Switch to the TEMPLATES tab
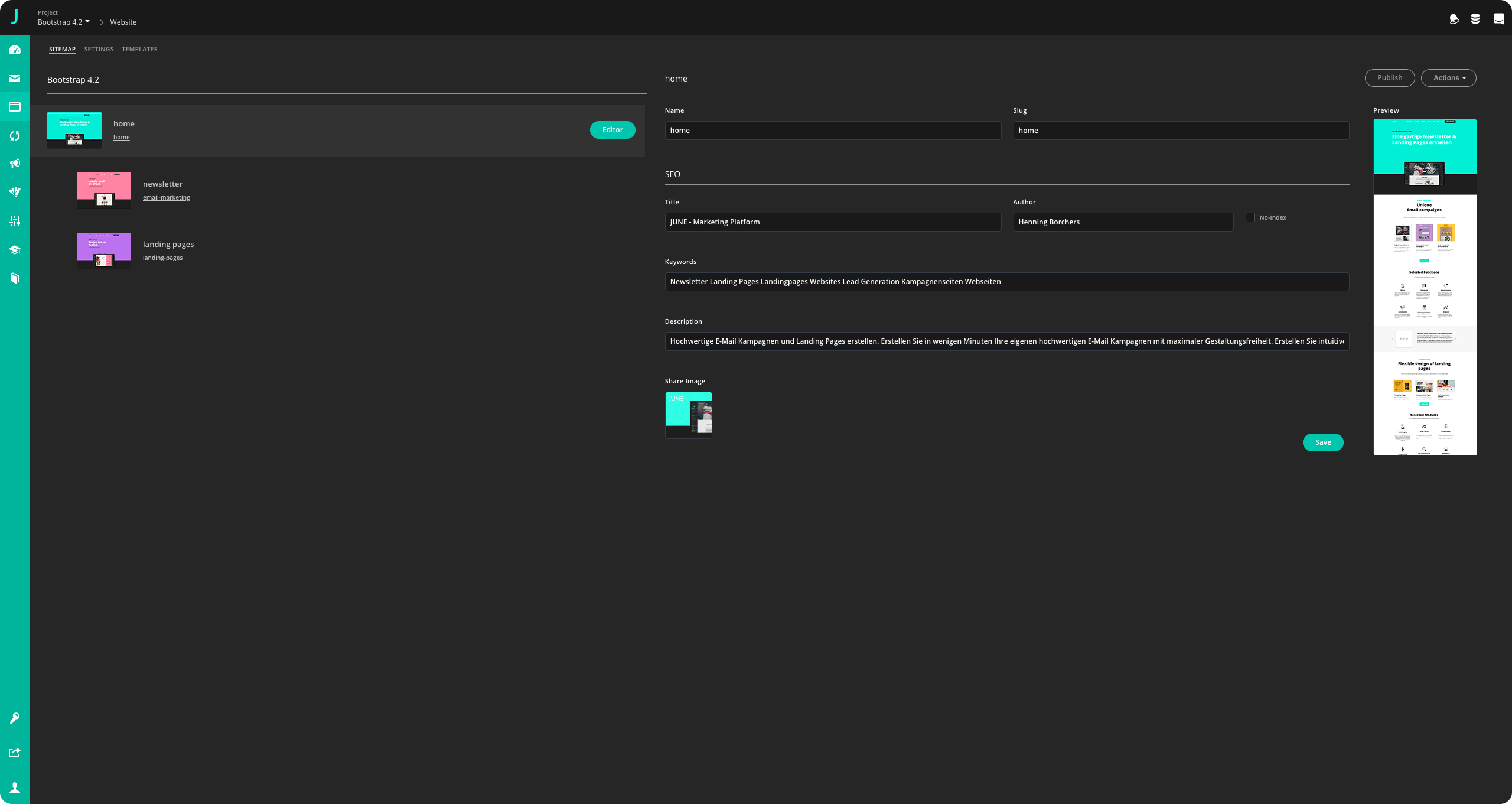 [x=139, y=49]
